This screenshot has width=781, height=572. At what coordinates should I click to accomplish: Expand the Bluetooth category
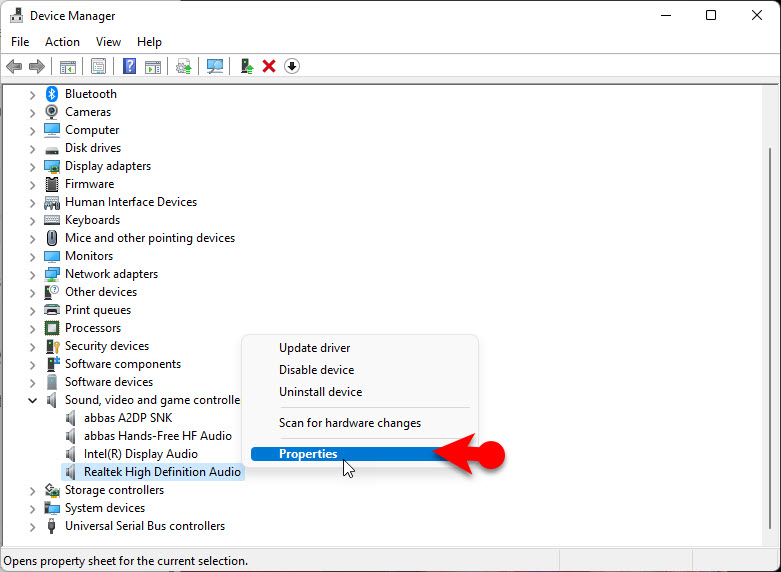coord(32,94)
